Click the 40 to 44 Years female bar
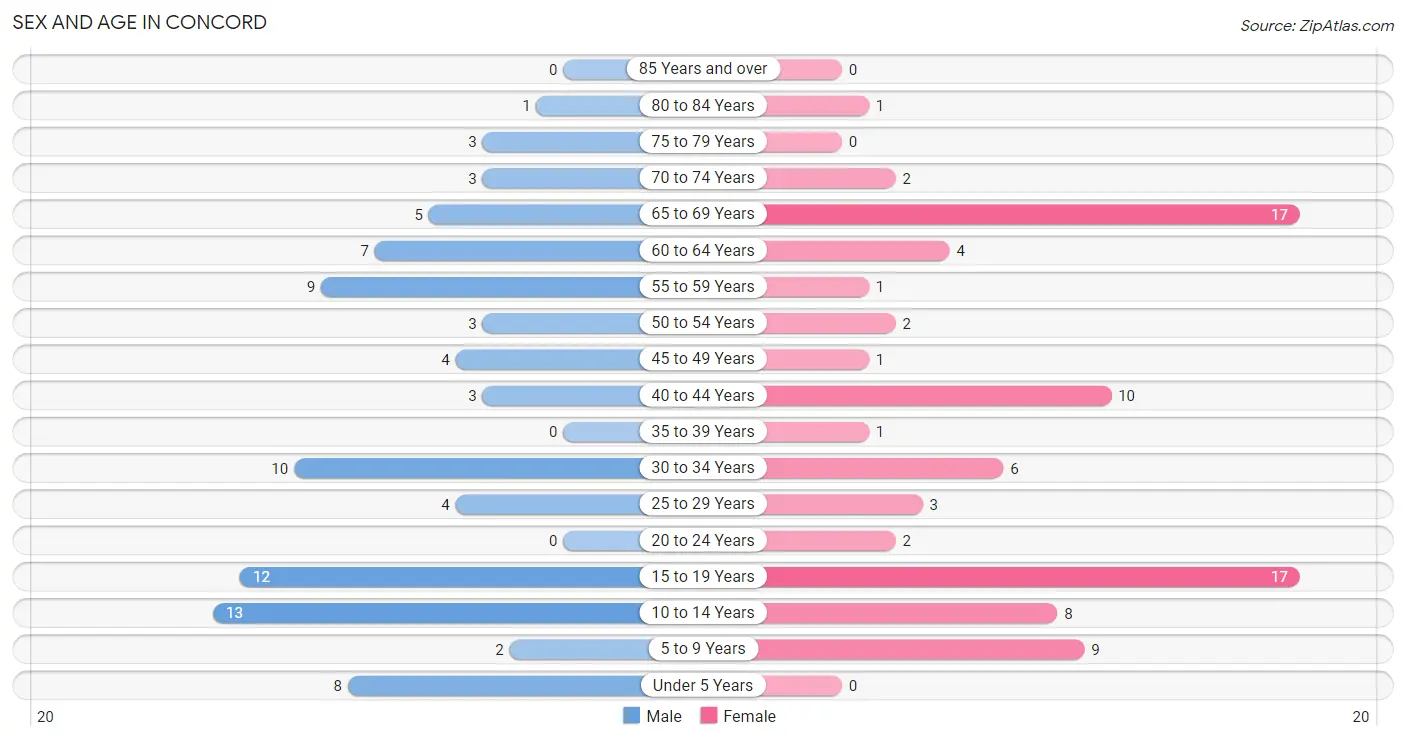This screenshot has height=740, width=1406. coord(937,396)
